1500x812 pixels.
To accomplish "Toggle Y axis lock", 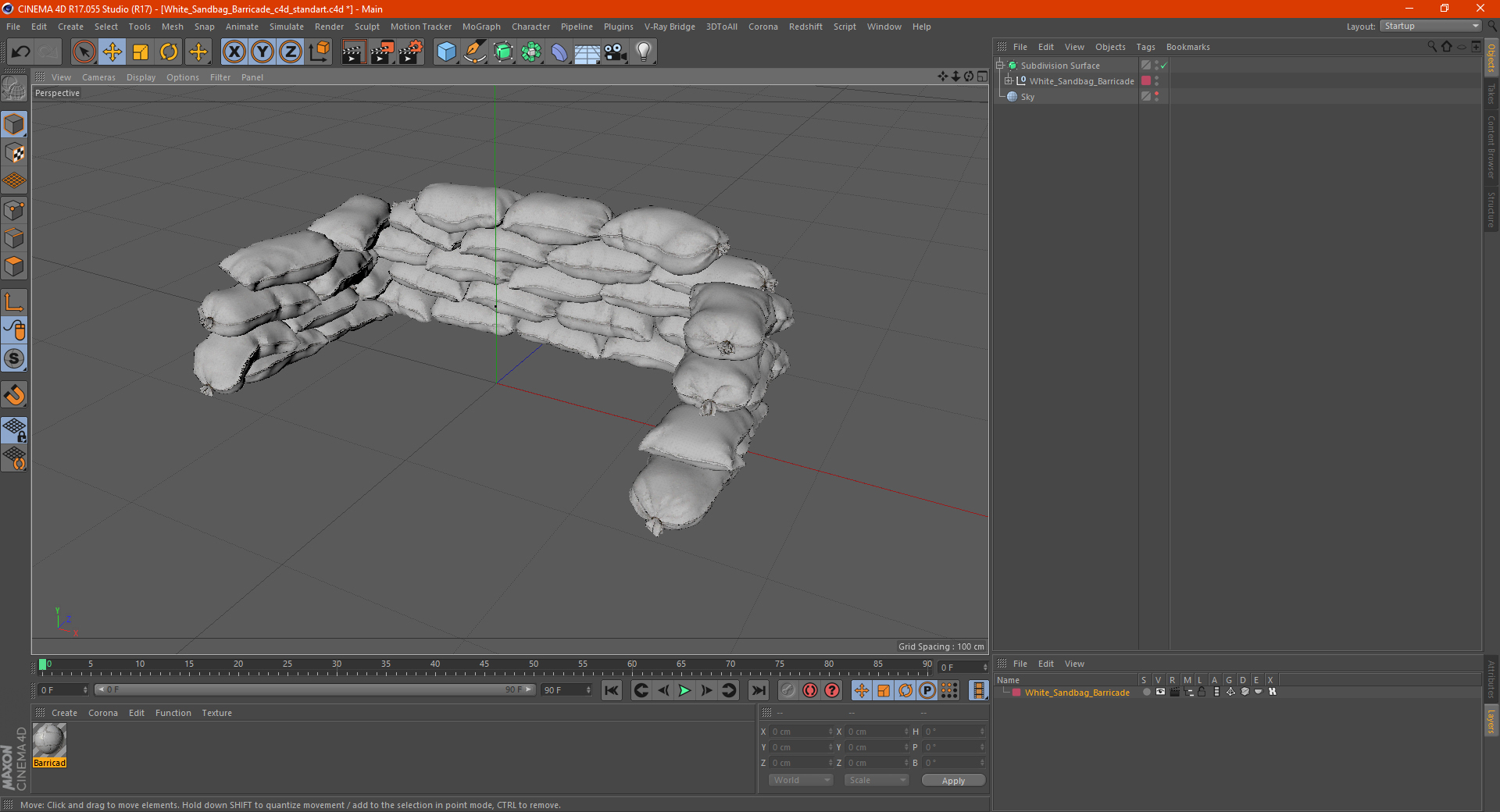I will pos(262,52).
